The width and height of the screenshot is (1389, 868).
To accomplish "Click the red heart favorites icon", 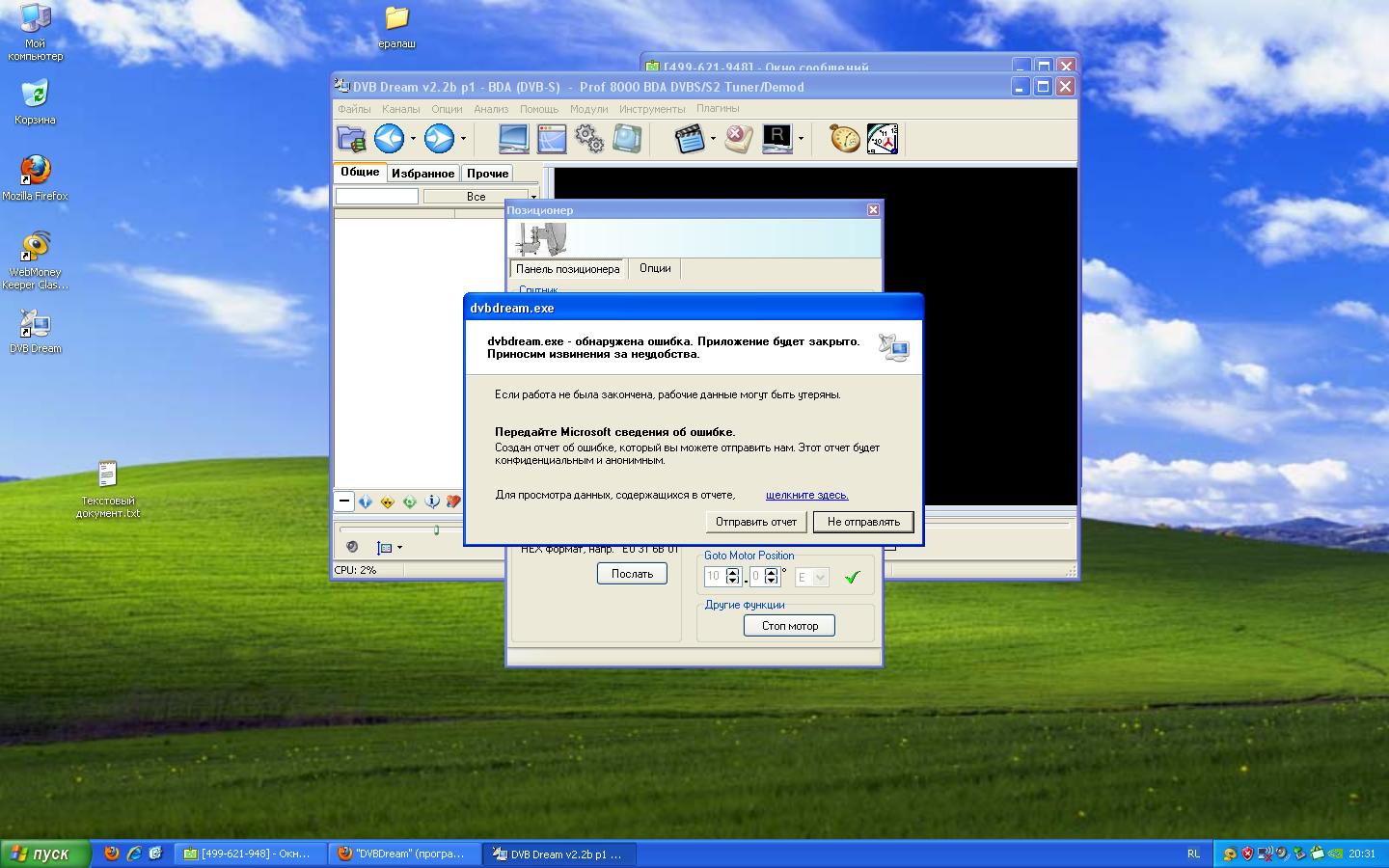I will tap(453, 502).
